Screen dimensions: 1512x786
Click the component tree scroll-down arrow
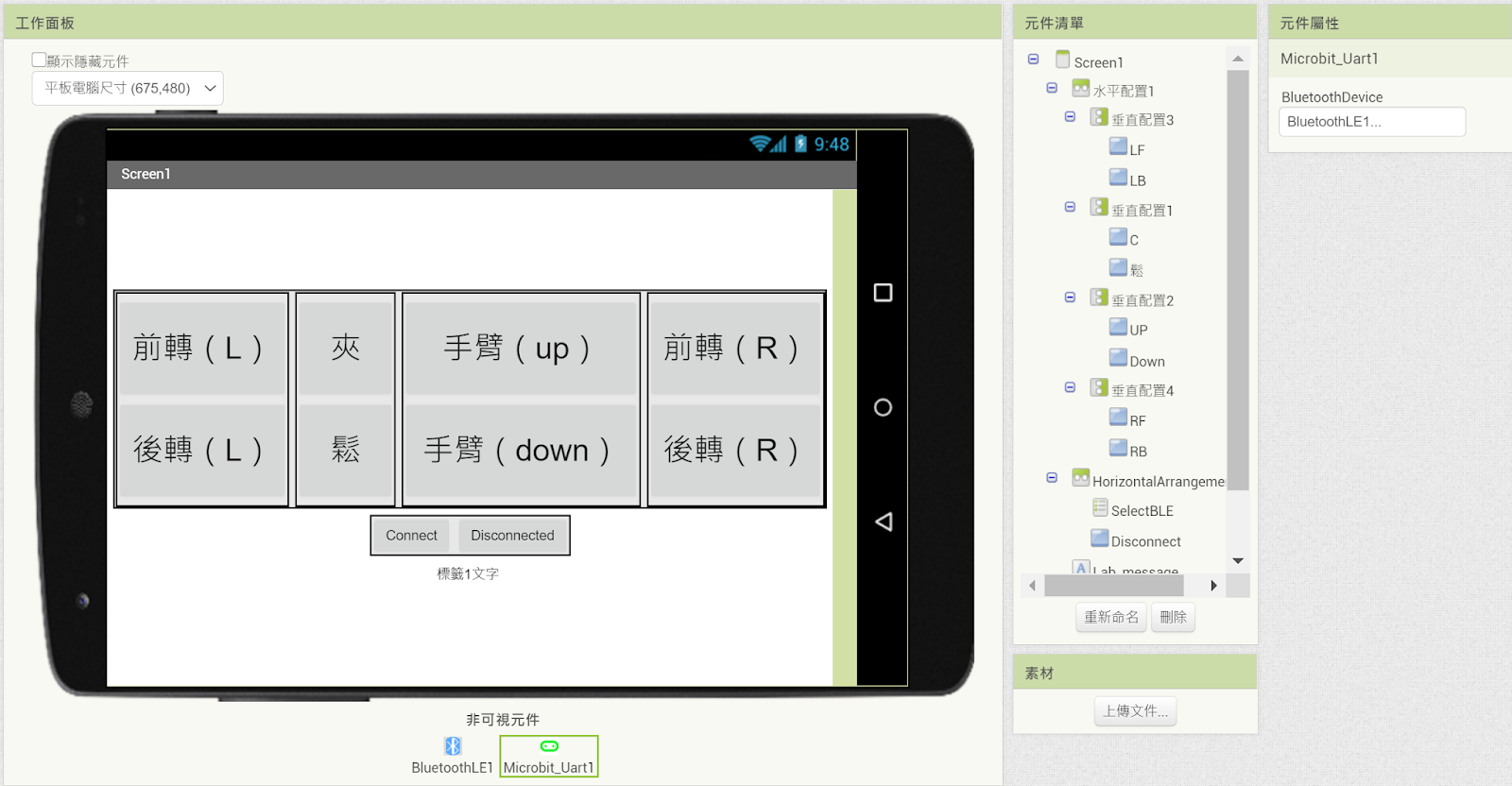(1238, 561)
